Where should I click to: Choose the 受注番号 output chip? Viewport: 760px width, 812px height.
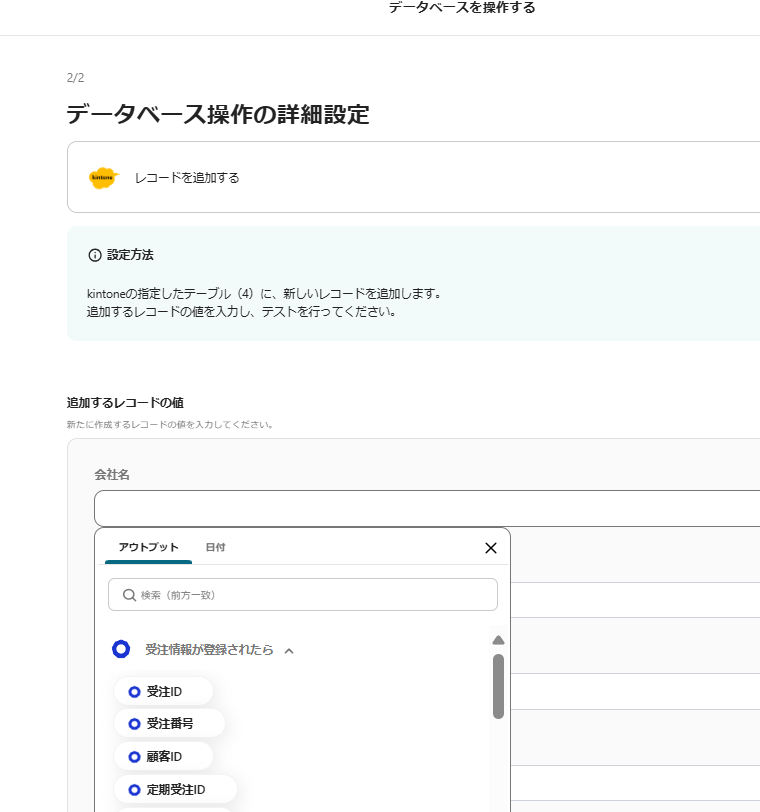pyautogui.click(x=169, y=723)
